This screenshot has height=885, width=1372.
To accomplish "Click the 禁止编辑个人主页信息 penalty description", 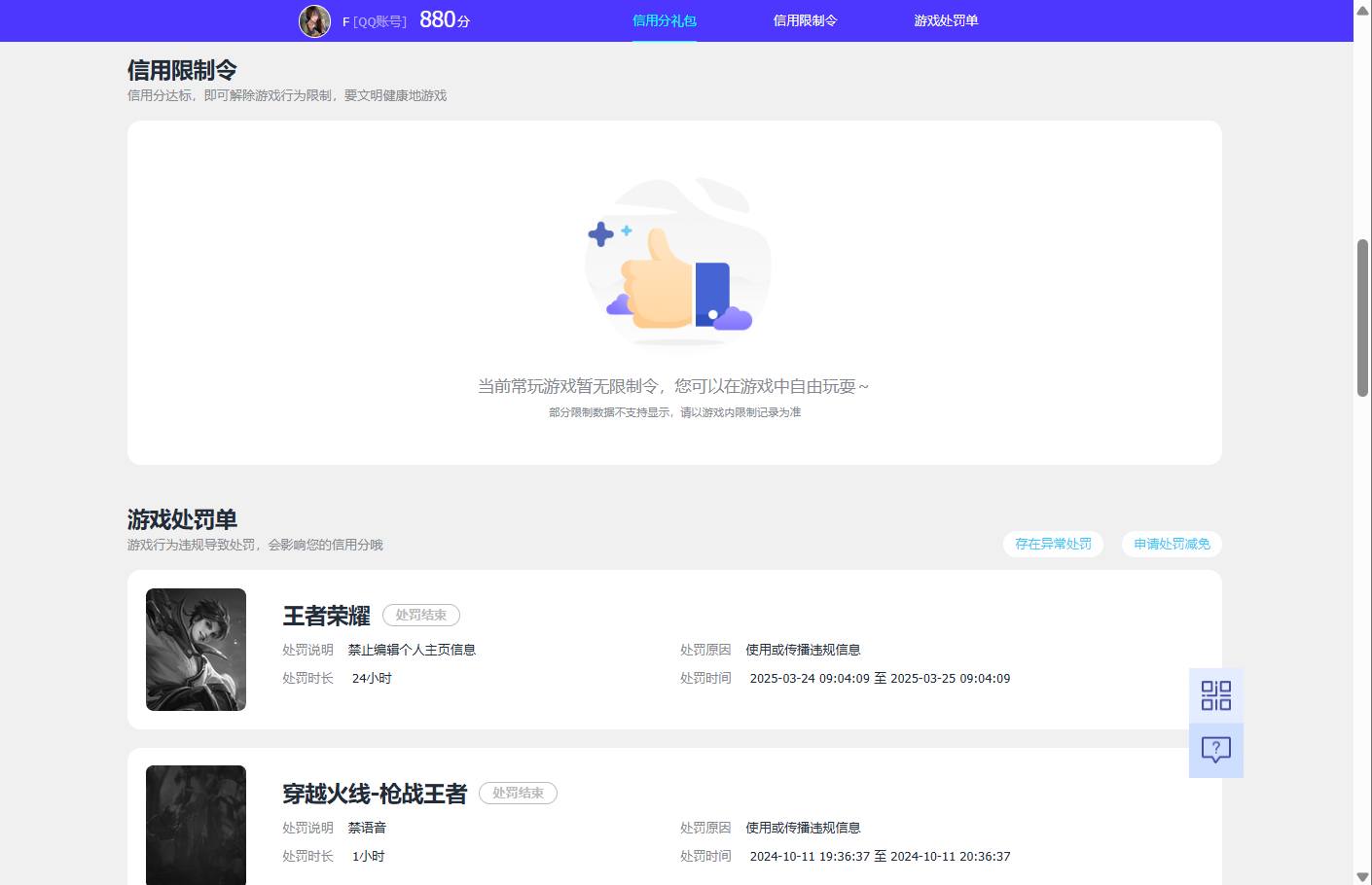I will 413,649.
